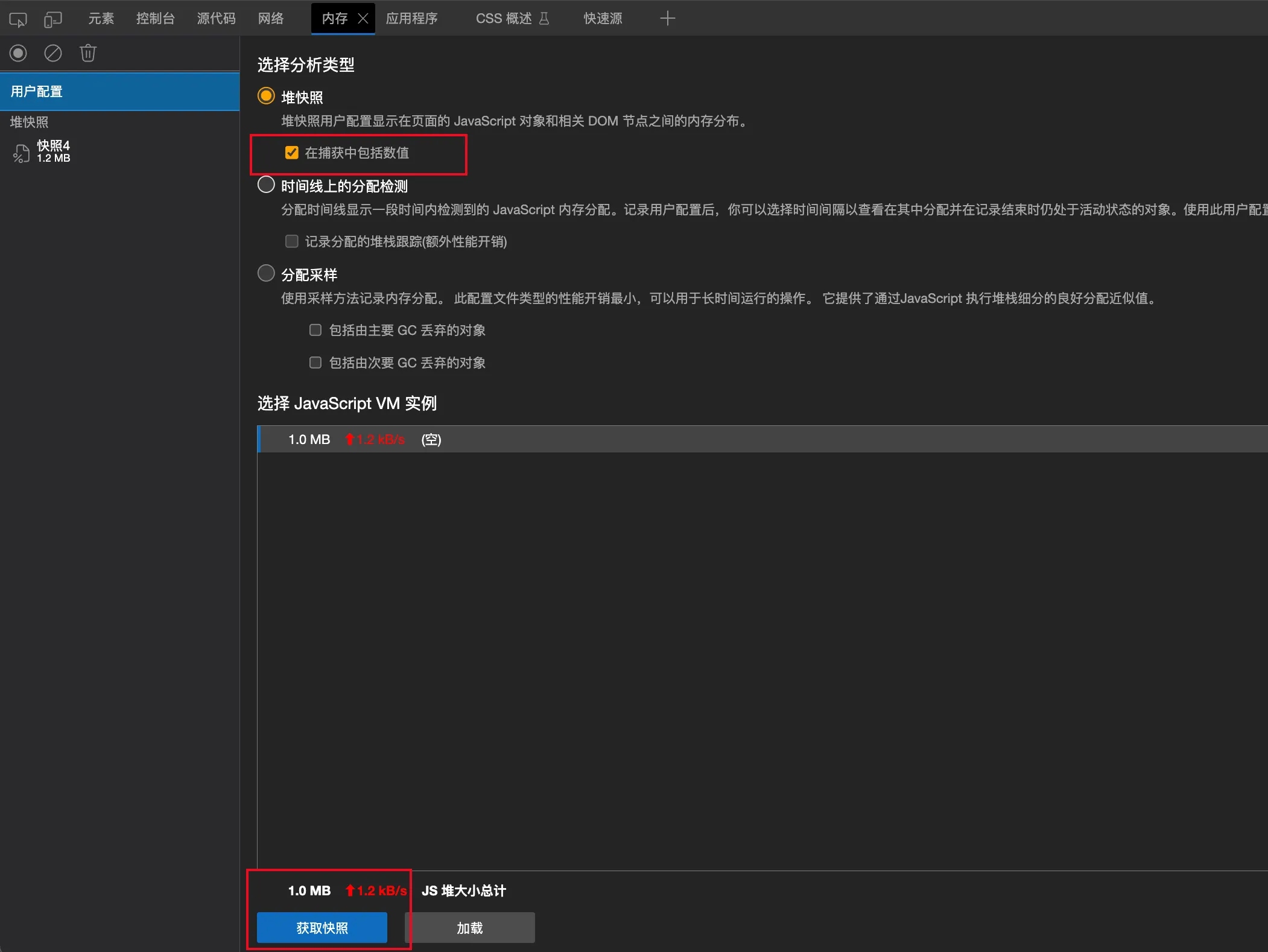Click the 加载 button
The image size is (1268, 952).
coord(470,927)
